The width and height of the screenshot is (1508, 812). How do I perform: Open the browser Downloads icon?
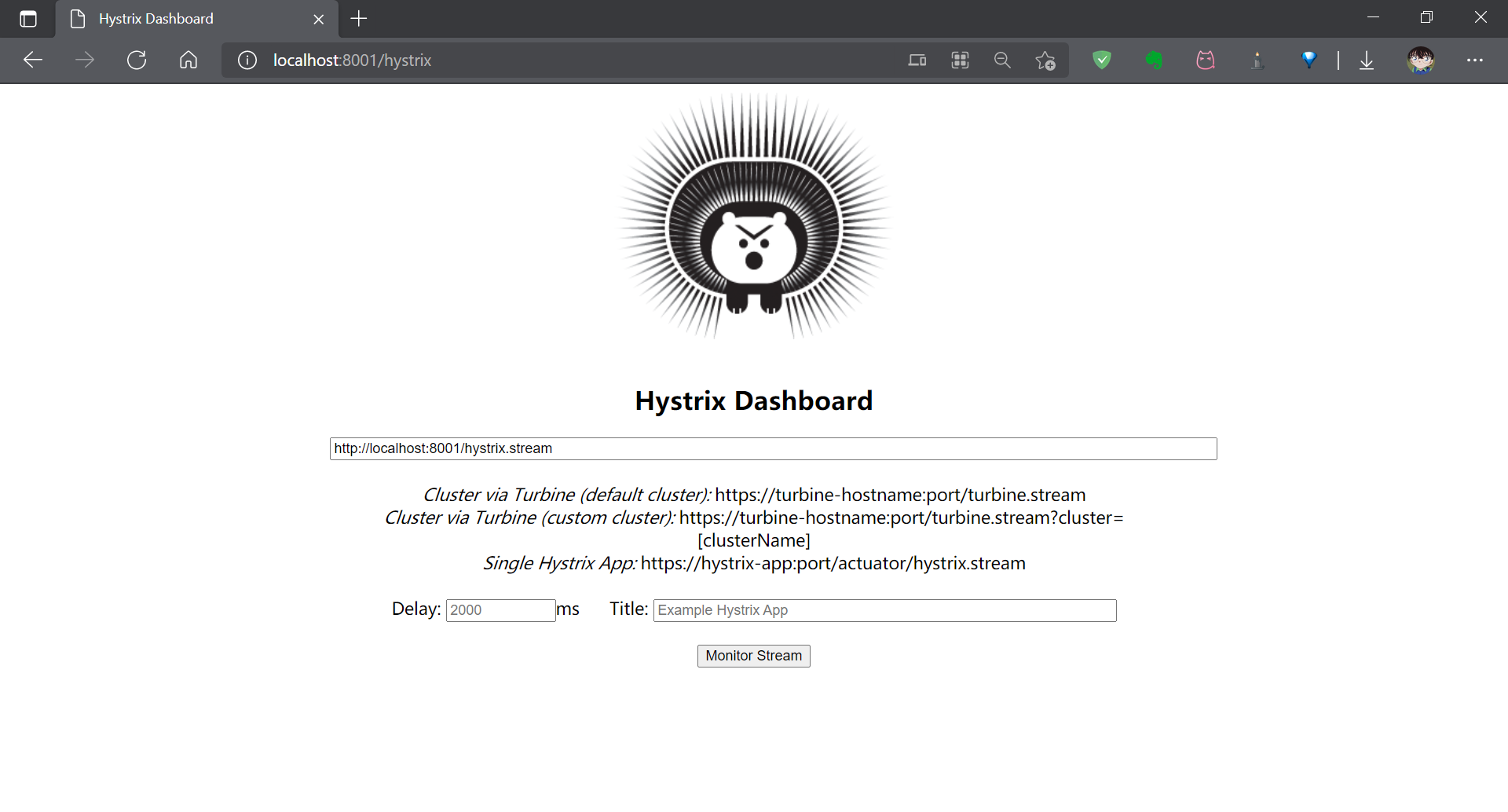pyautogui.click(x=1367, y=60)
